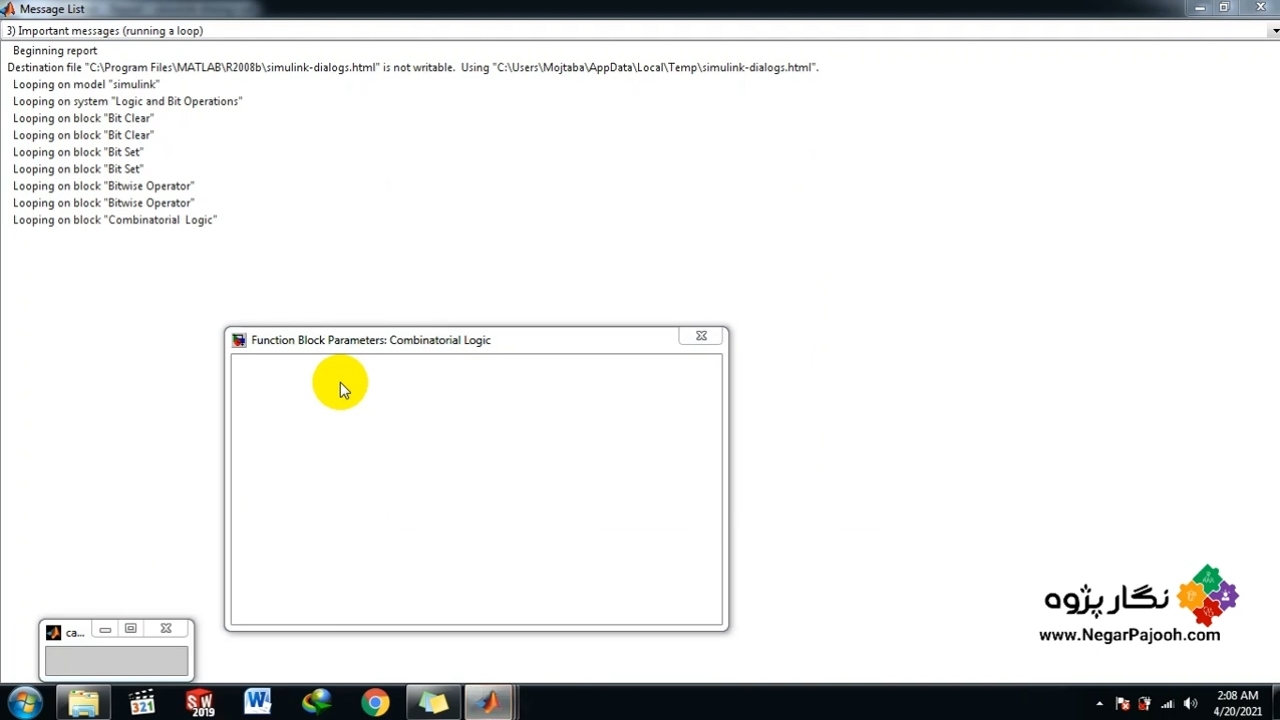Launch Microsoft Word from the taskbar
Image resolution: width=1280 pixels, height=720 pixels.
258,702
